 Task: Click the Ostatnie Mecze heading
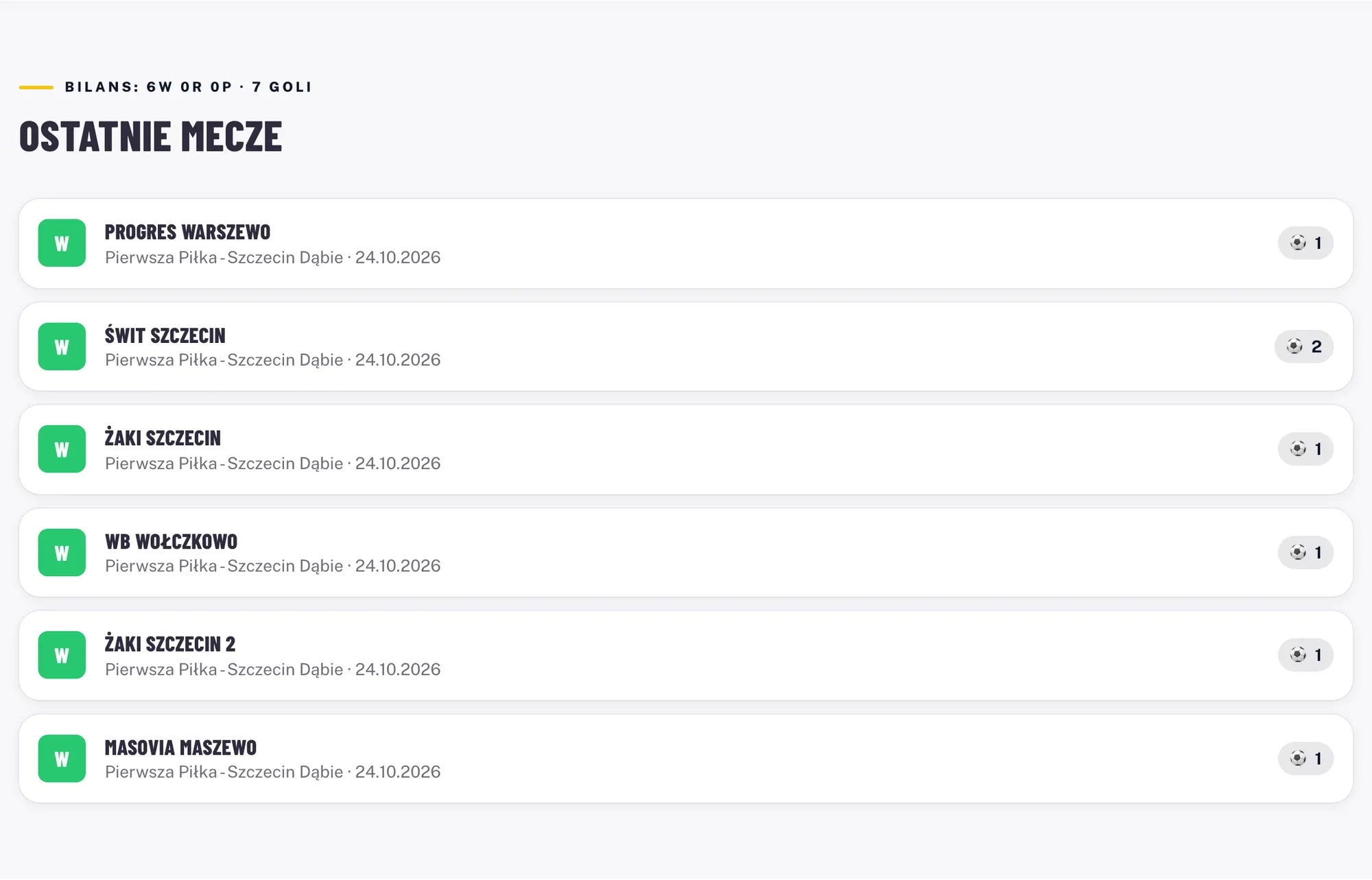[x=151, y=136]
